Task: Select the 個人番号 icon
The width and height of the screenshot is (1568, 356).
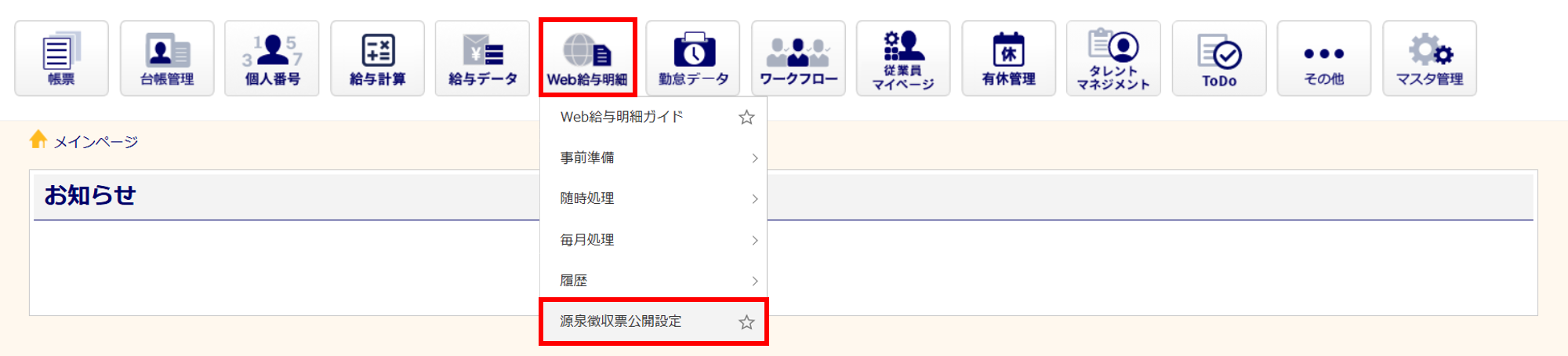Action: click(x=272, y=59)
